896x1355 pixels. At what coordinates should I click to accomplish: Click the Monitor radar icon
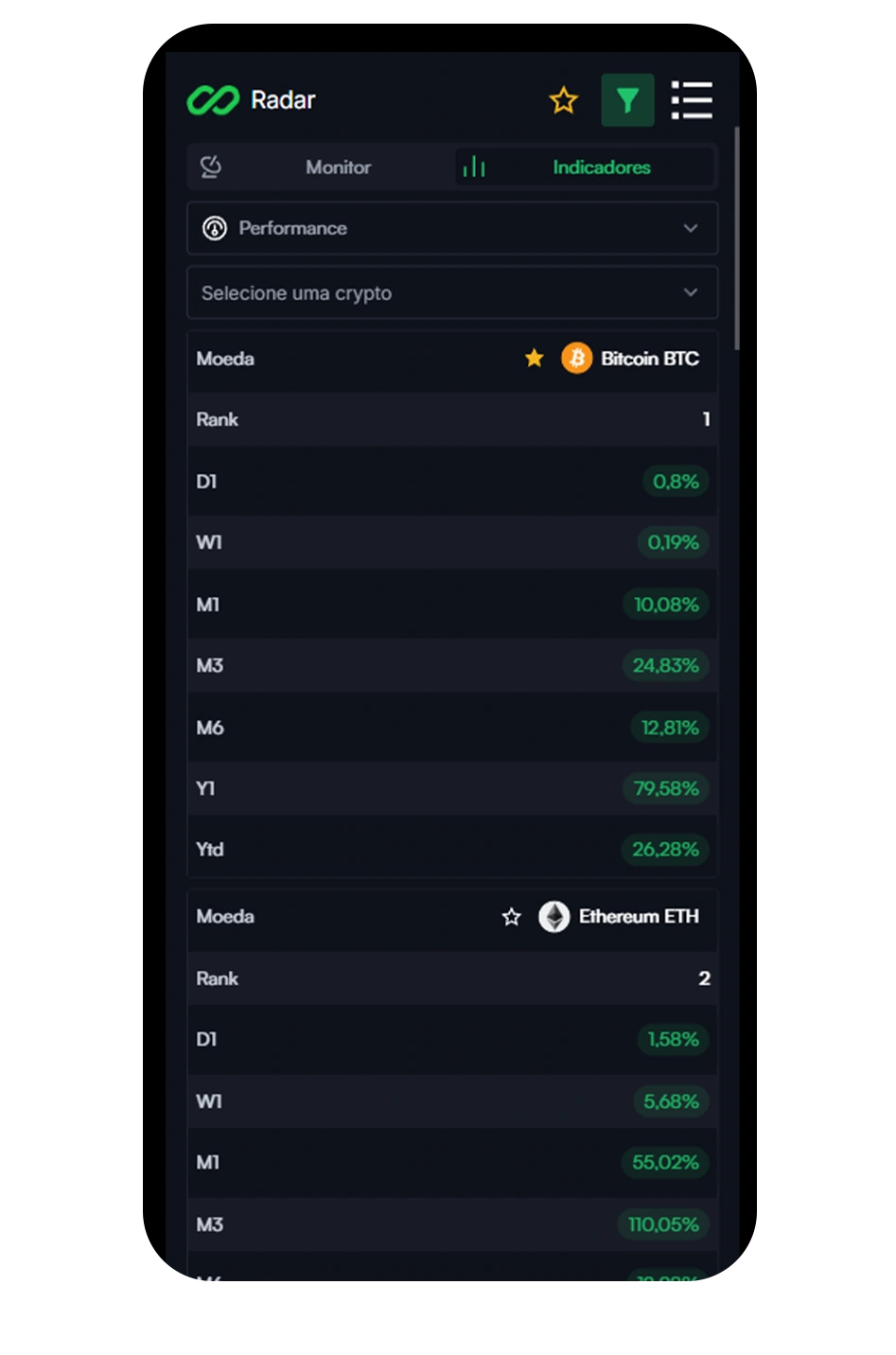click(x=211, y=167)
